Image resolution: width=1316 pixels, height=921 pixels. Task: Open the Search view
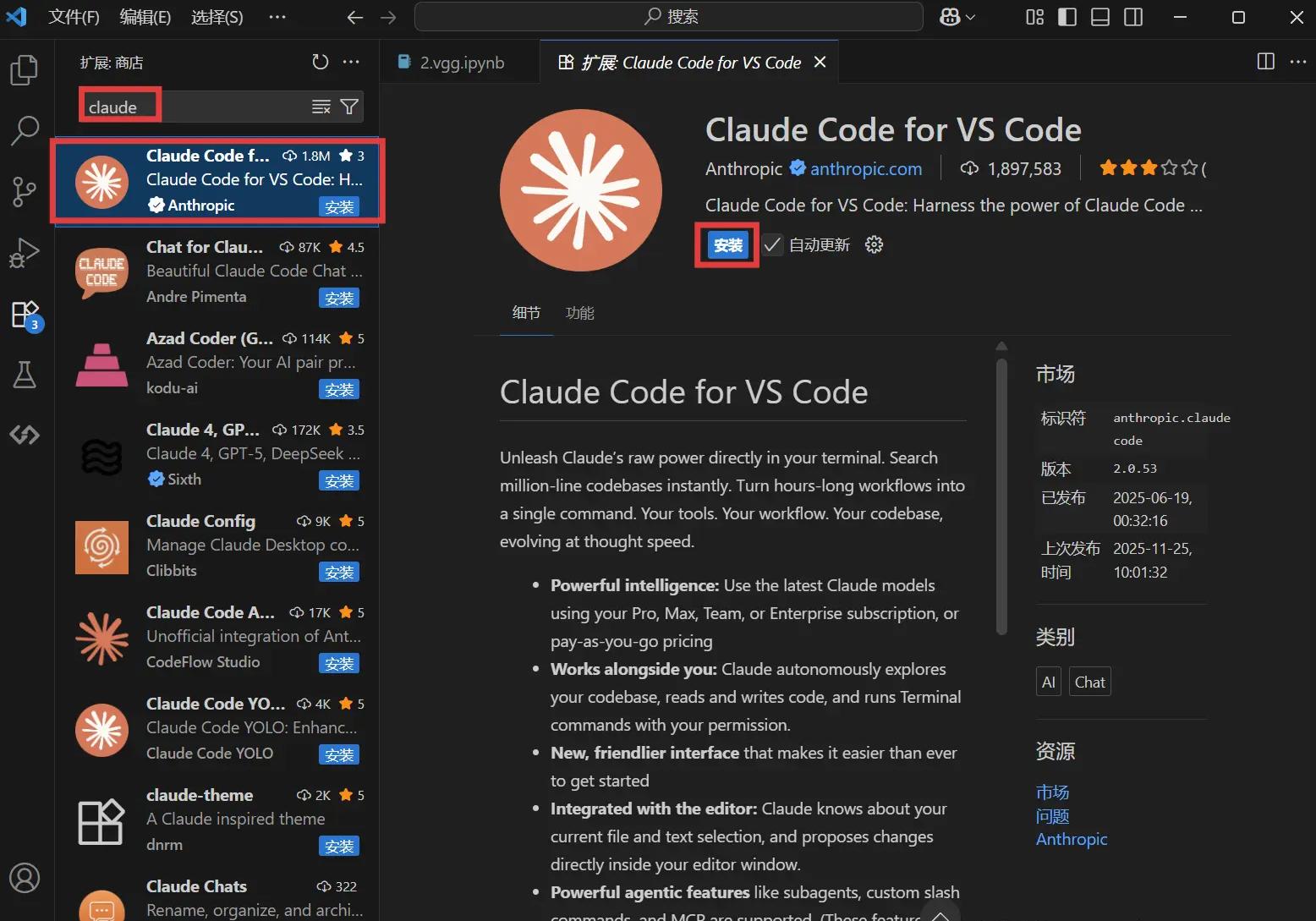(x=24, y=131)
